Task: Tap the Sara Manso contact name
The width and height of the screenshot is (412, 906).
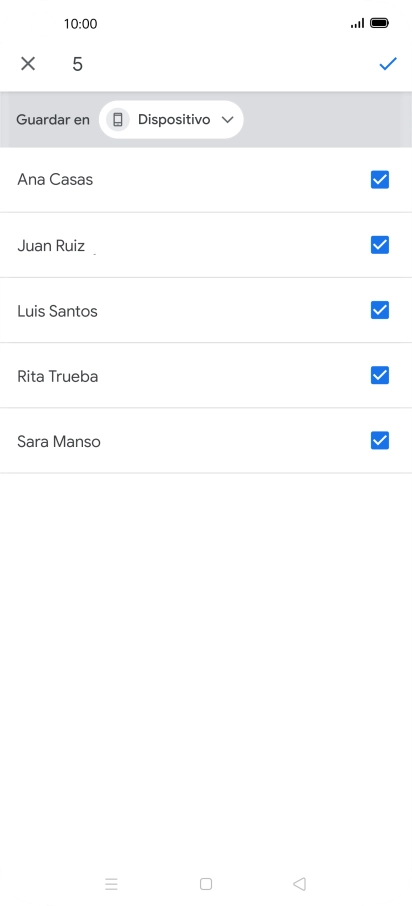Action: (x=59, y=441)
